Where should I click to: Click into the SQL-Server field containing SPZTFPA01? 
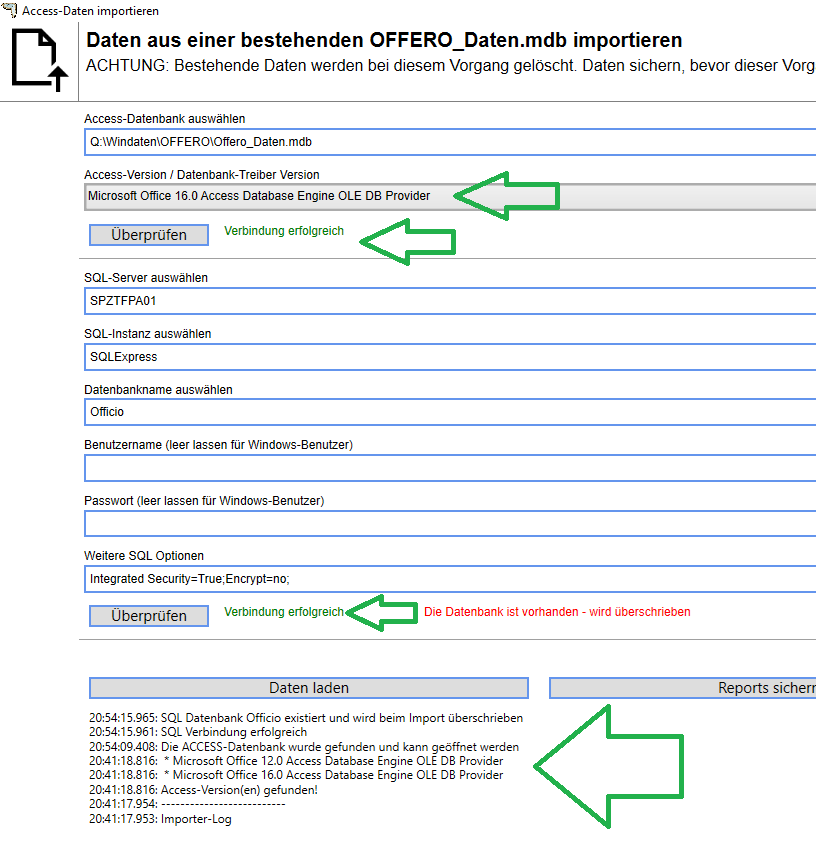[450, 300]
